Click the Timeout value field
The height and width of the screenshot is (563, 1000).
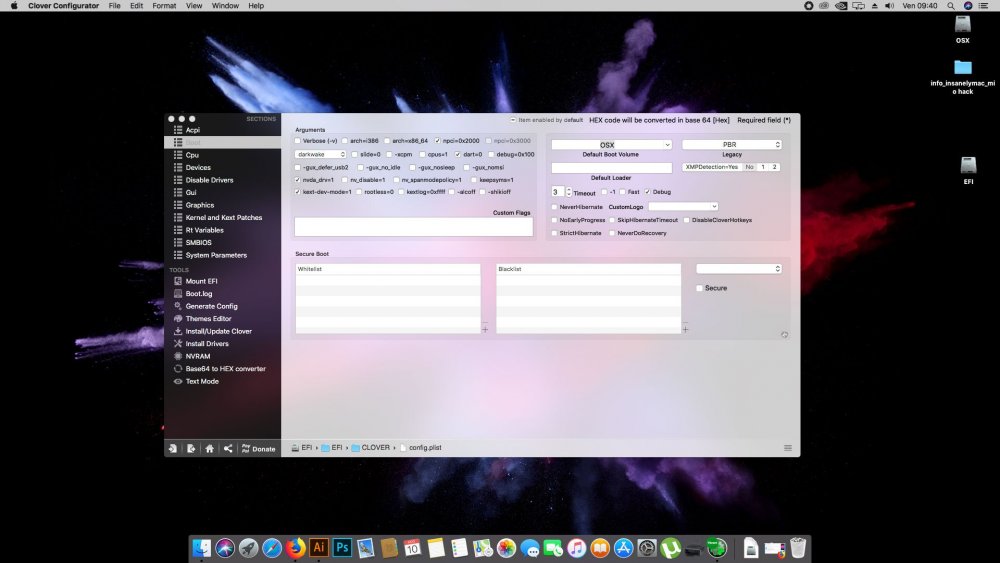558,192
